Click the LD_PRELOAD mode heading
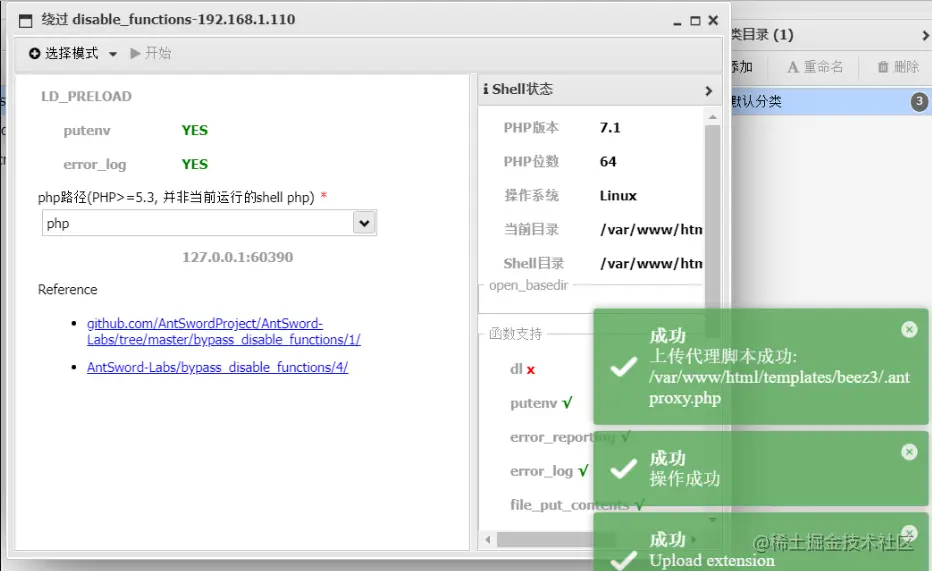Screen dimensions: 932x571 [86, 96]
